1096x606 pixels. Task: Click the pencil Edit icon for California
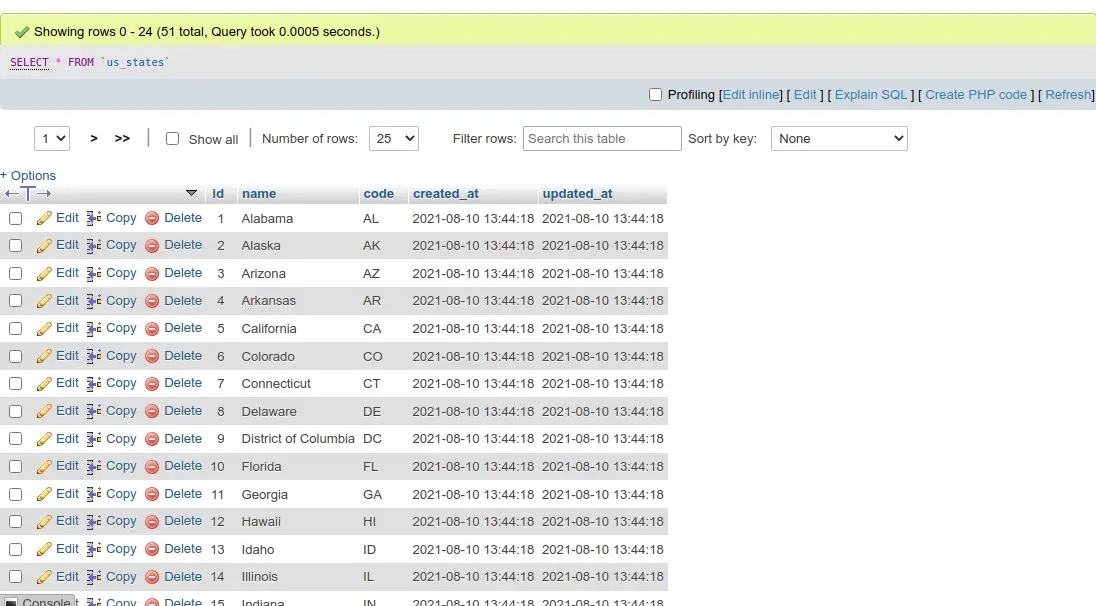44,329
